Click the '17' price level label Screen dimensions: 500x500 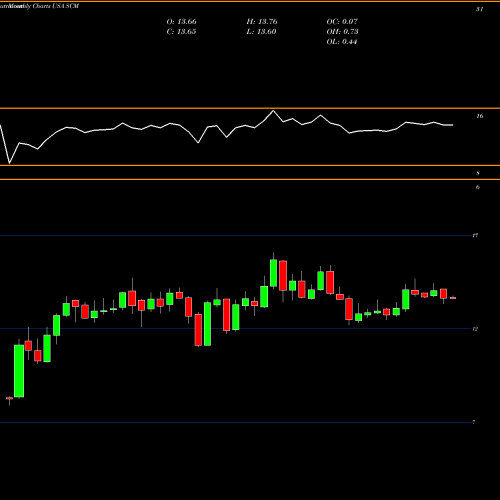point(475,236)
